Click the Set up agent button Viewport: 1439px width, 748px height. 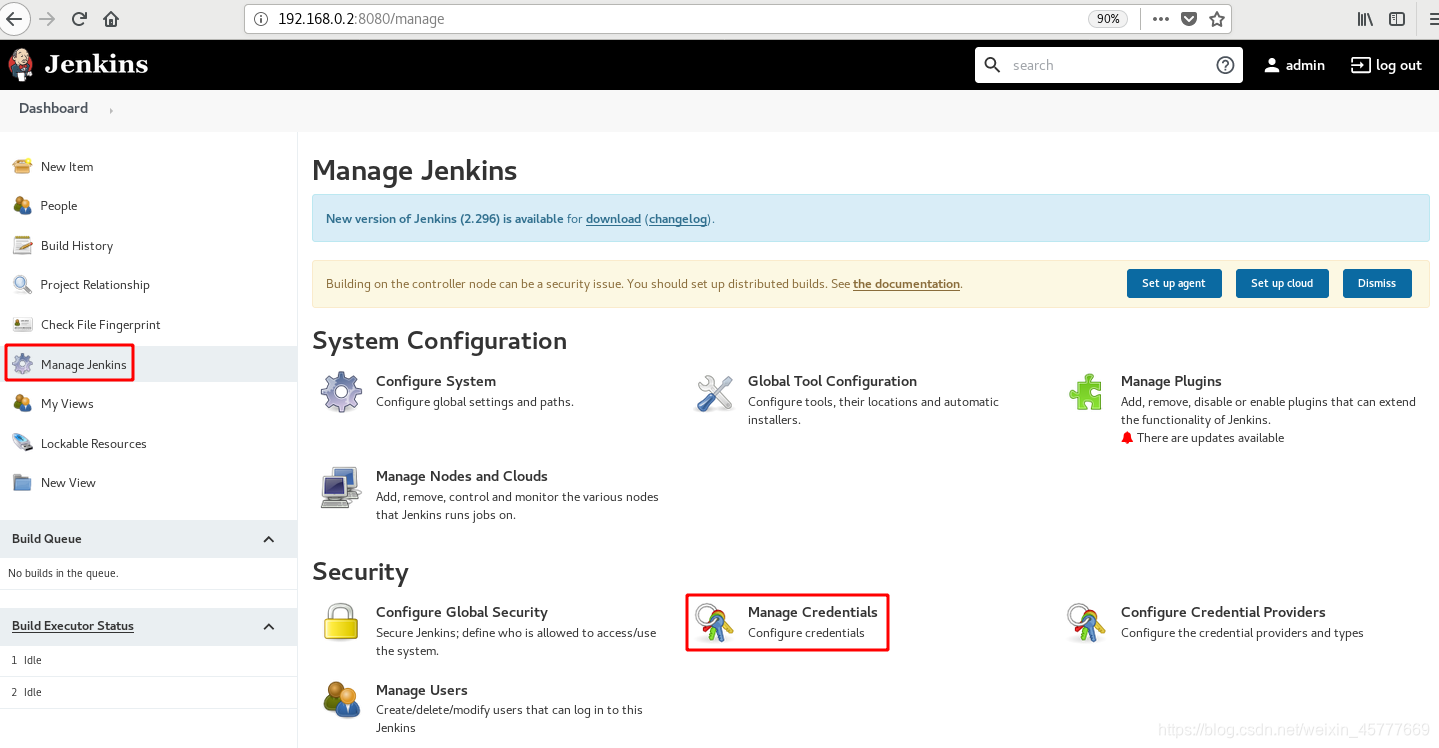pos(1174,283)
